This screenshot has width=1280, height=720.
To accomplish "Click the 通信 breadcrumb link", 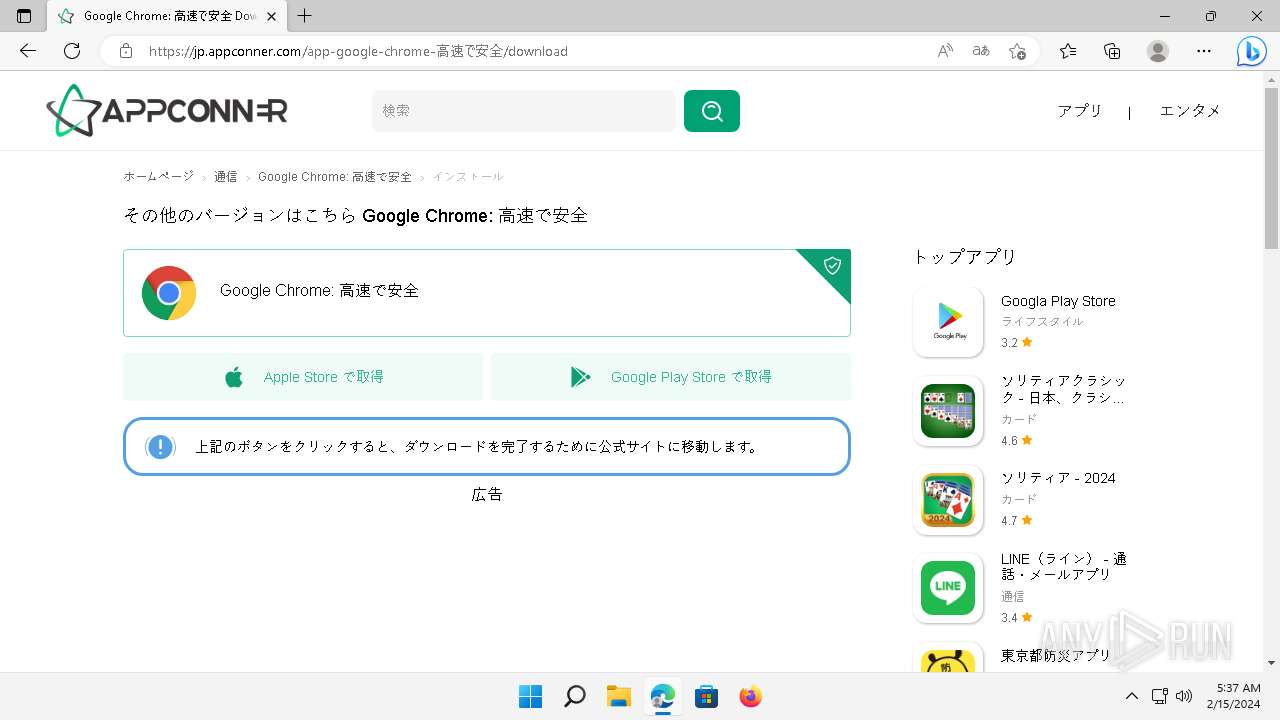I will 226,176.
